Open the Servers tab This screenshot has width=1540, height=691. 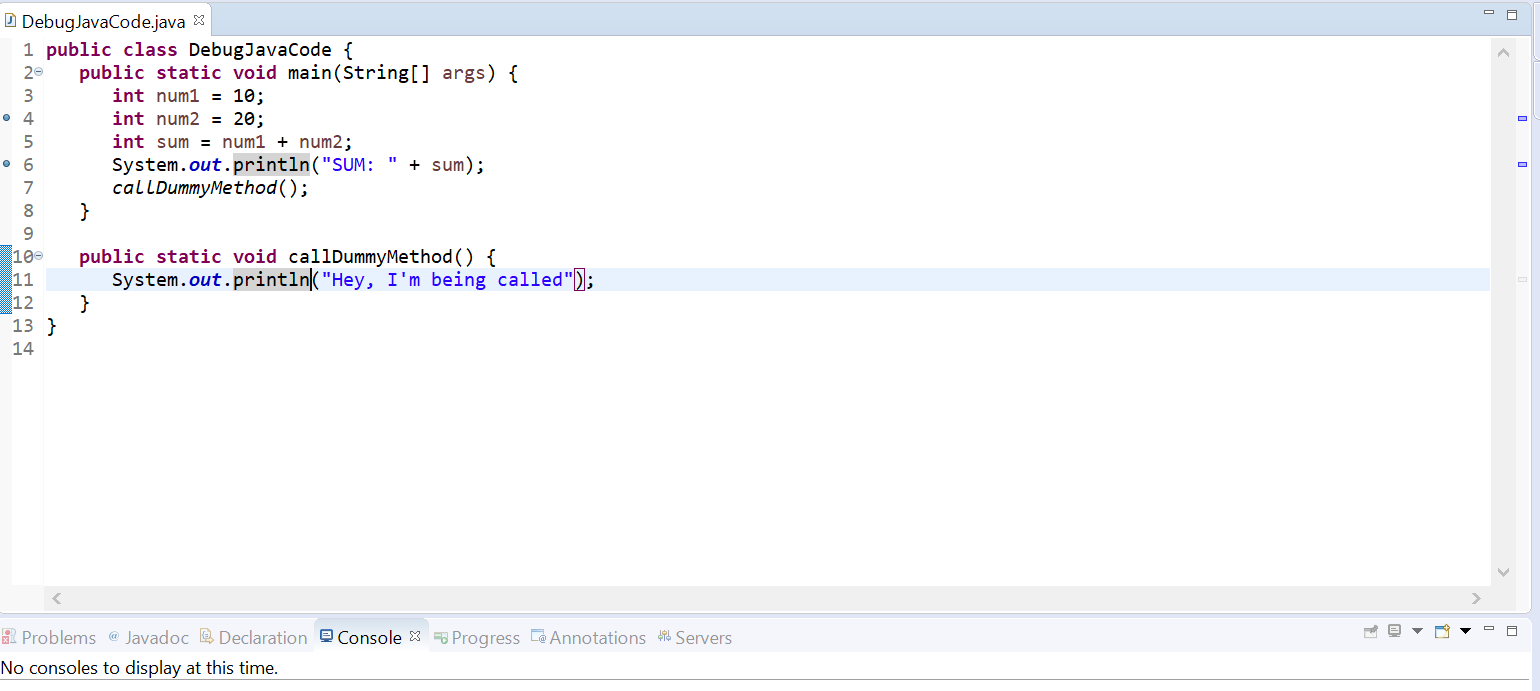[x=695, y=637]
